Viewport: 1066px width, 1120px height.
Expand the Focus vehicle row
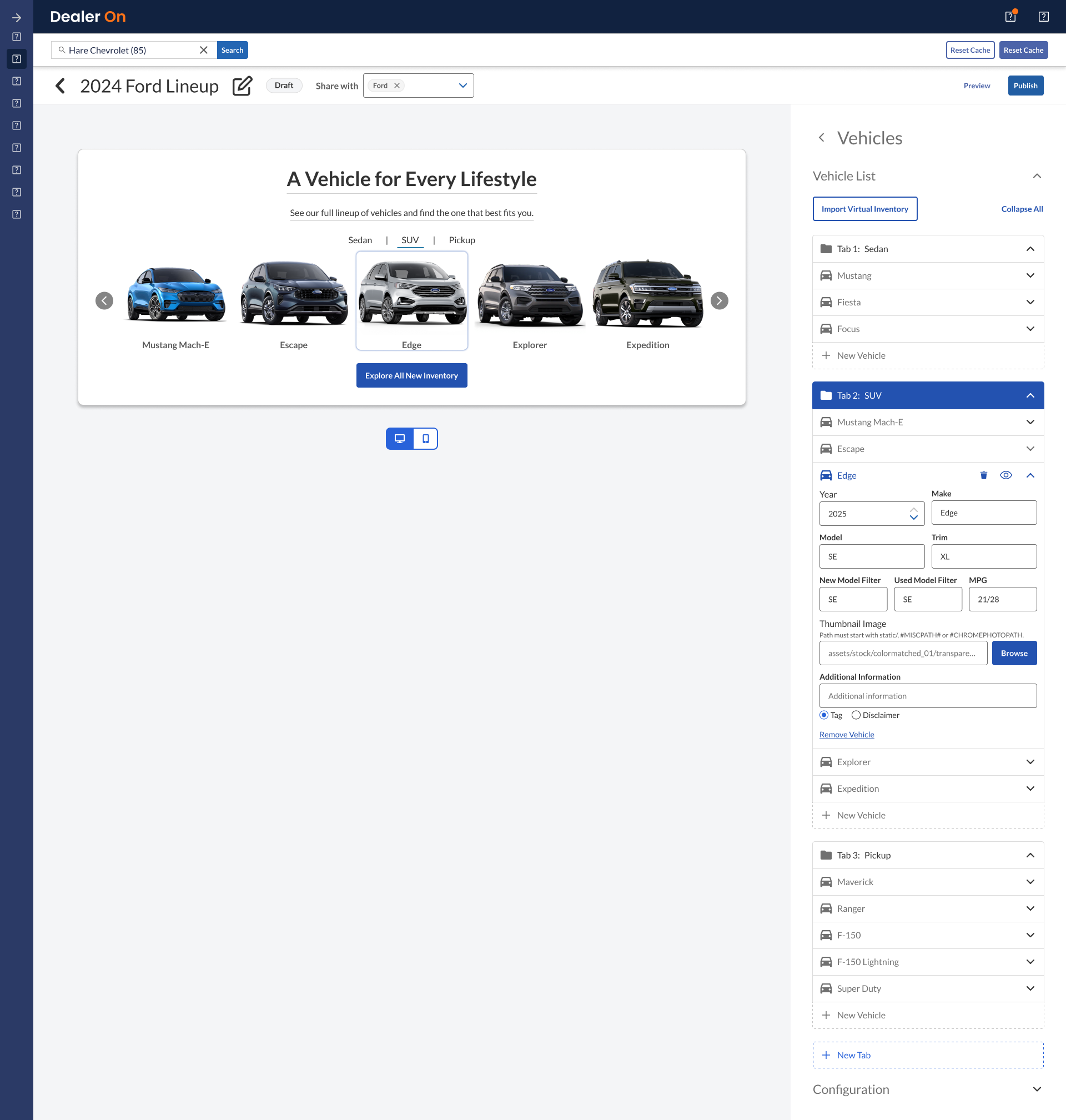[x=1030, y=329]
